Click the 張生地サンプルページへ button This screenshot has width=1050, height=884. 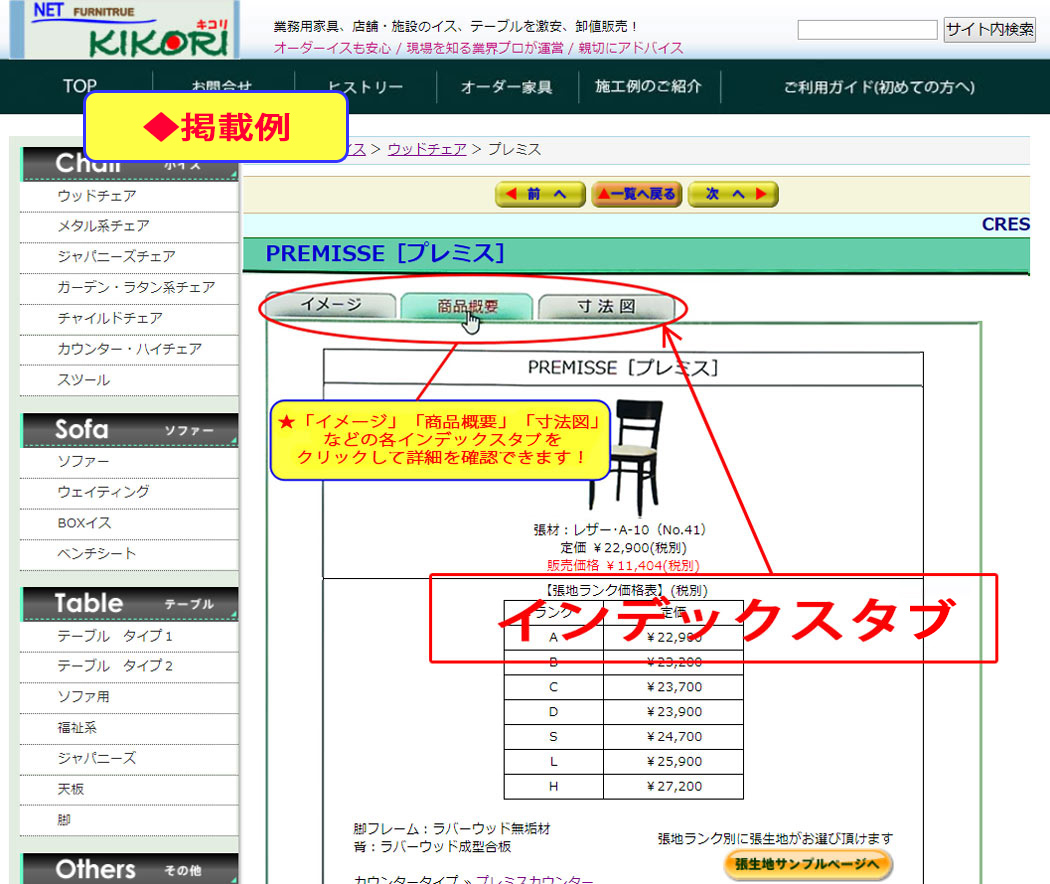(807, 864)
